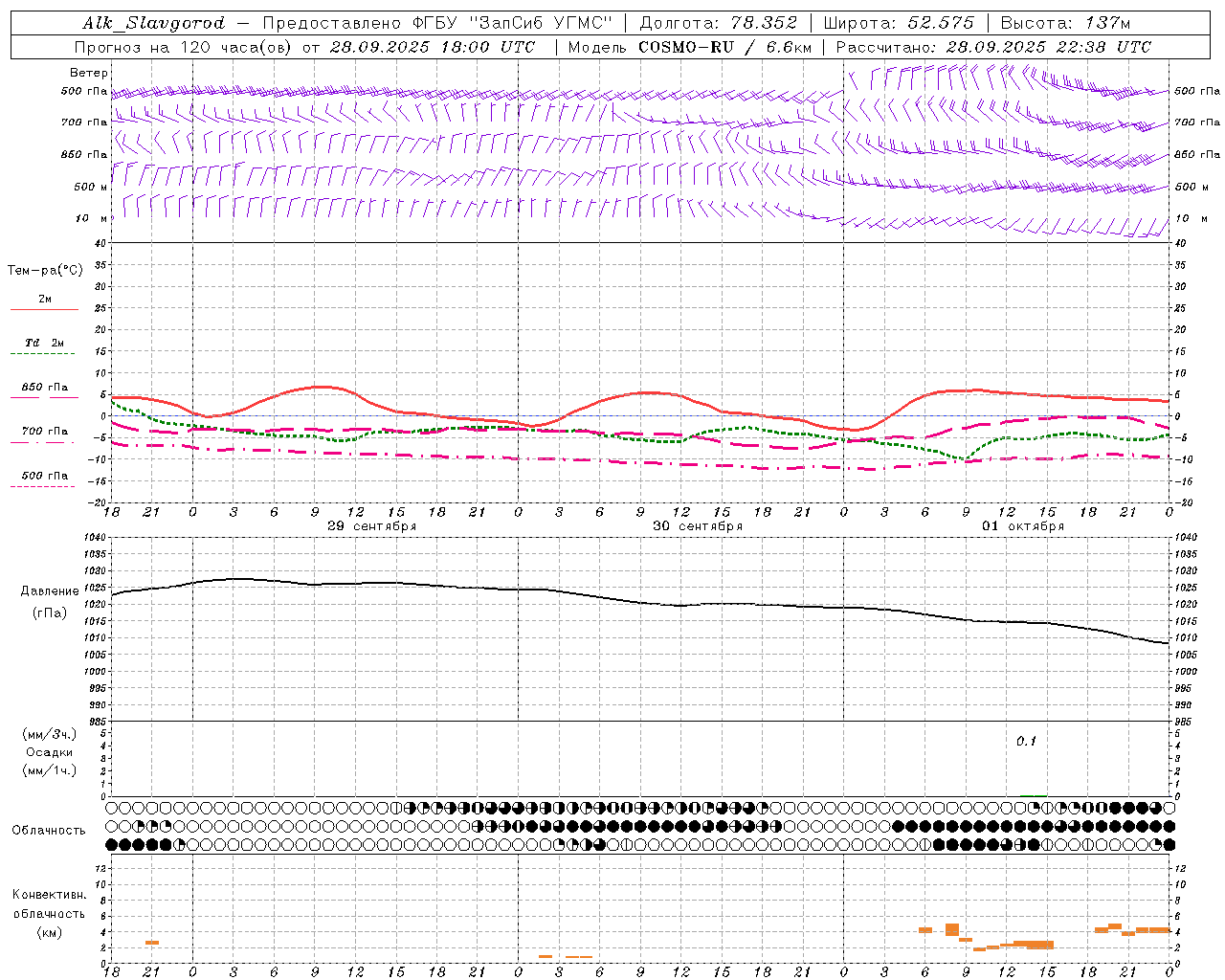Click the station name Alk_Slavgorod

coord(154,23)
